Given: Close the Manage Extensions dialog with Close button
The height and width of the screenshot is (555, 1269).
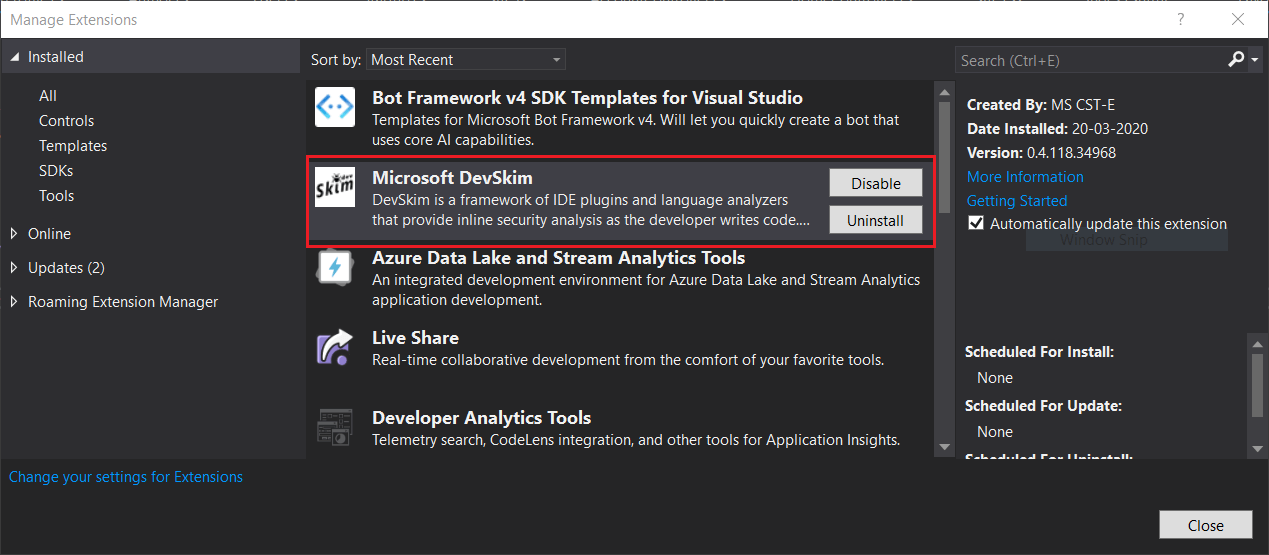Looking at the screenshot, I should (x=1206, y=525).
